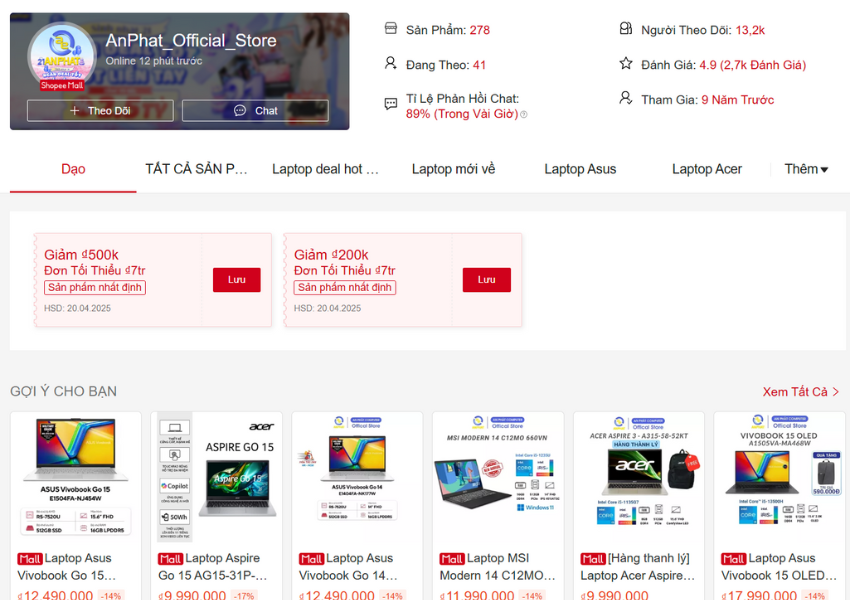The image size is (850, 600).
Task: Click the AnPhat_Official_Store shop name
Action: 191,41
